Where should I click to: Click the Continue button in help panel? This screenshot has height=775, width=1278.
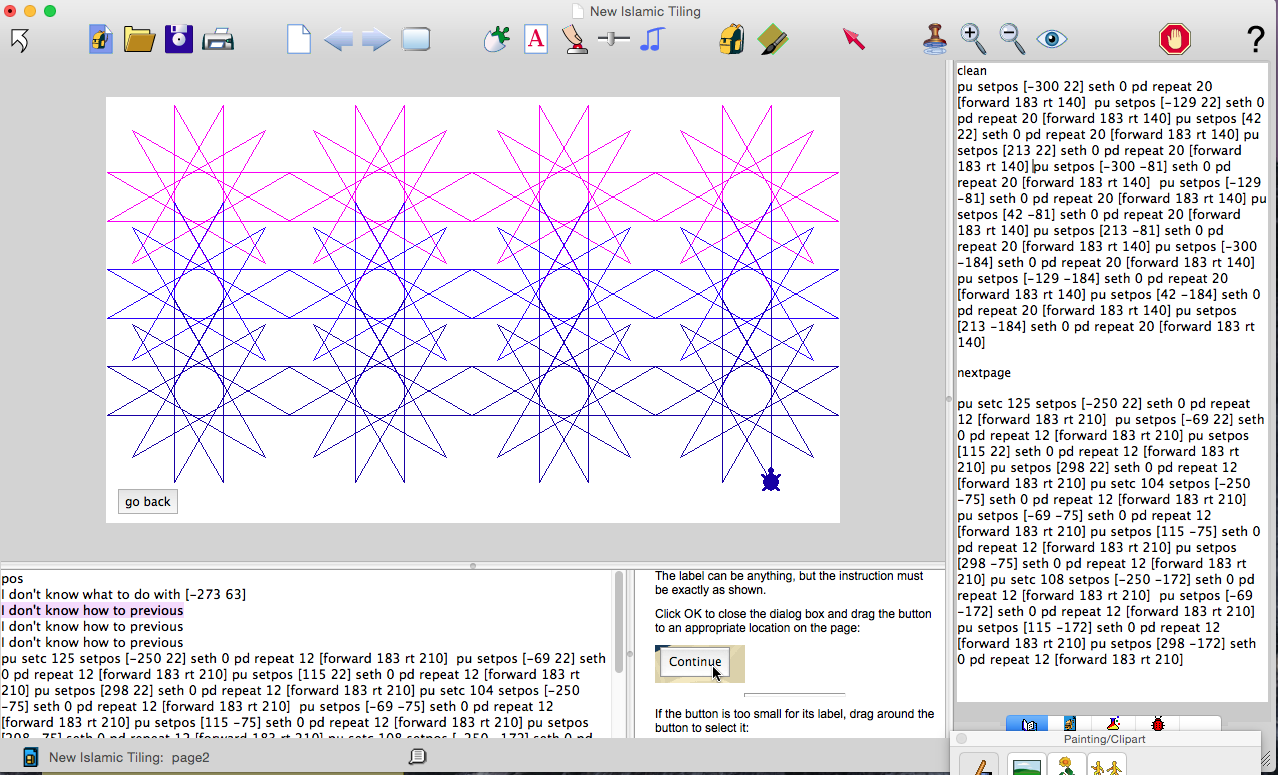(695, 662)
